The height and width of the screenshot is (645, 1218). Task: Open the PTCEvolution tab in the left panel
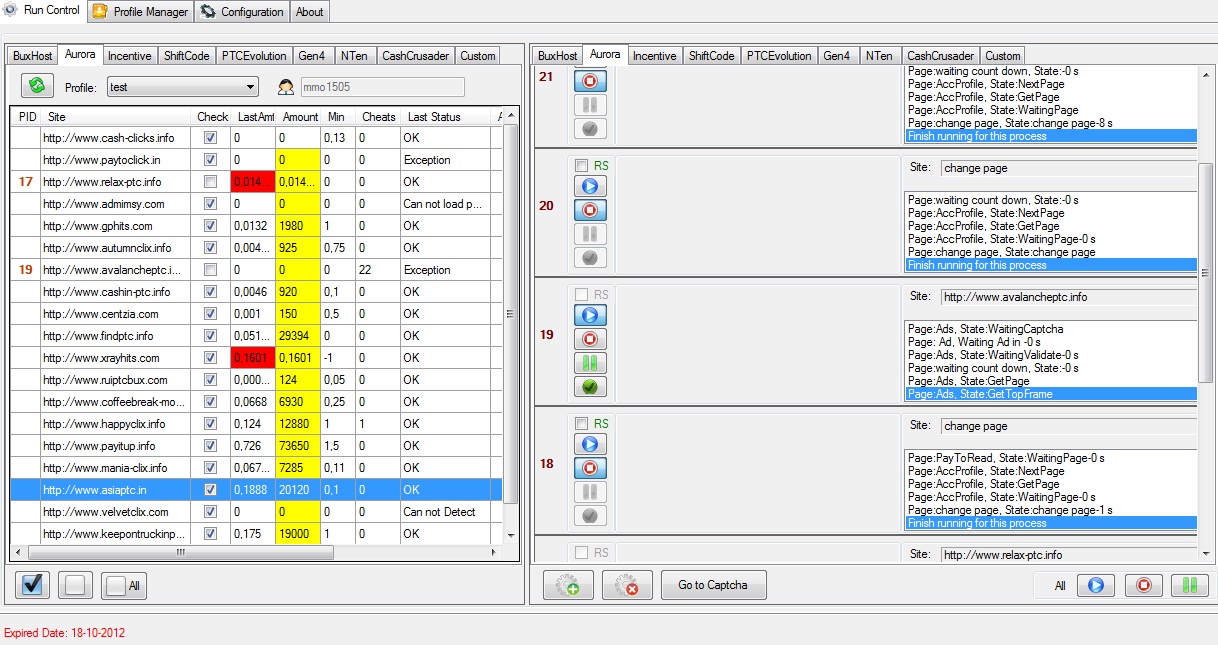pos(254,56)
